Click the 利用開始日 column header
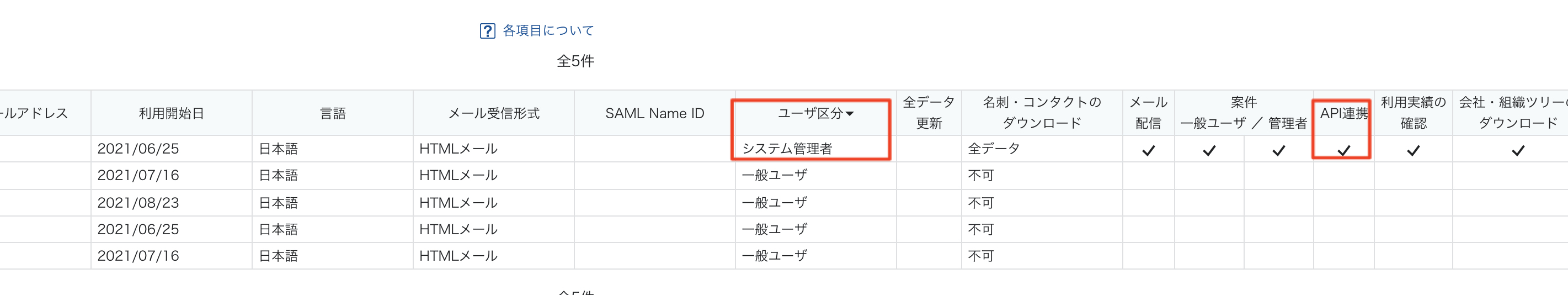This screenshot has width=1568, height=295. pos(172,113)
